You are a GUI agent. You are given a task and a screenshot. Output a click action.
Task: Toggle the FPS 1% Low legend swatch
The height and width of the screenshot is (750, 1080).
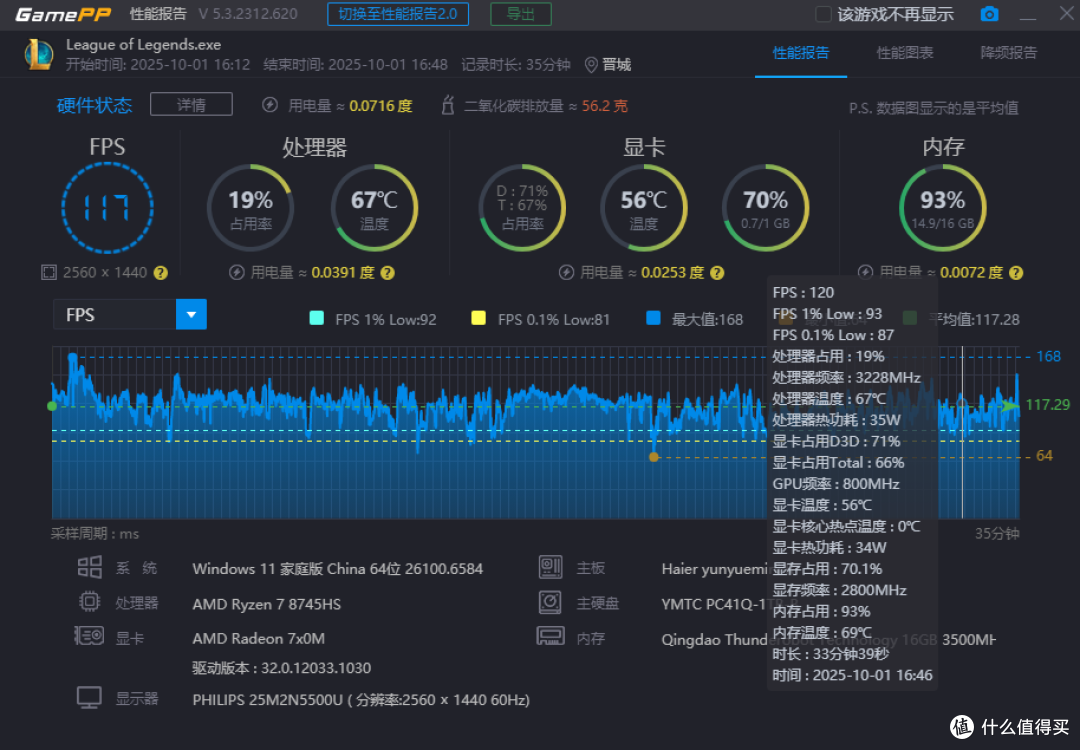(x=317, y=318)
